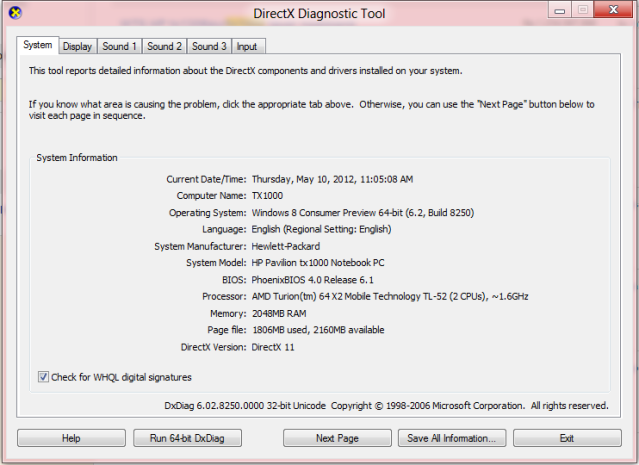Image resolution: width=639 pixels, height=465 pixels.
Task: Launch Run 64-bit DxDiag
Action: 187,438
